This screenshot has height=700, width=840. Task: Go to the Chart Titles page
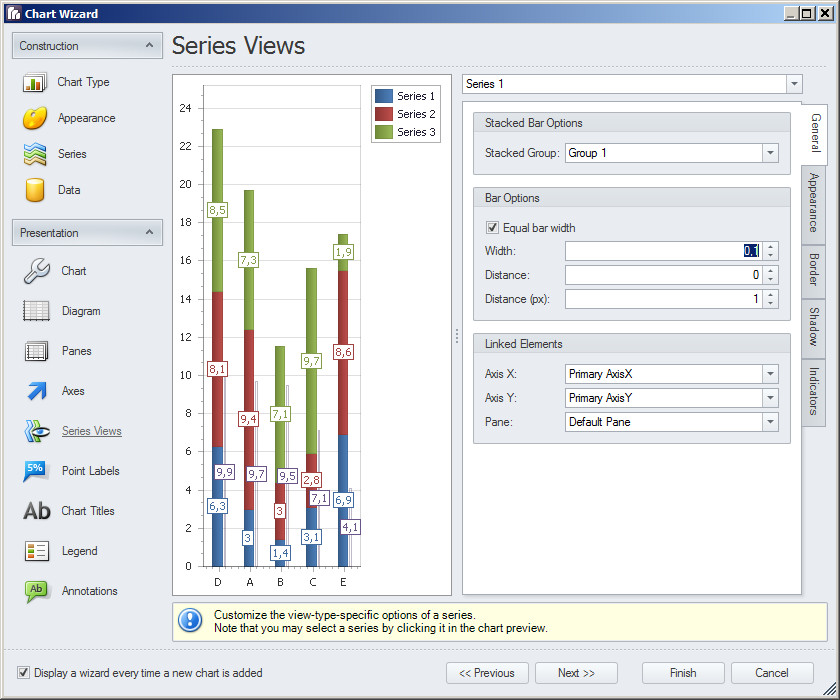click(88, 511)
